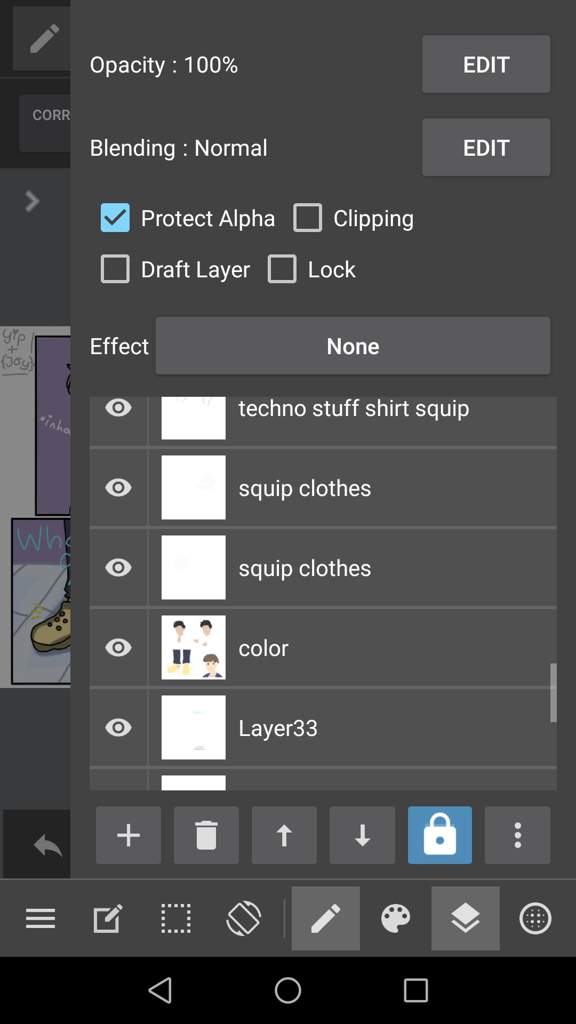Open the Effect None dropdown
This screenshot has width=576, height=1024.
(353, 346)
